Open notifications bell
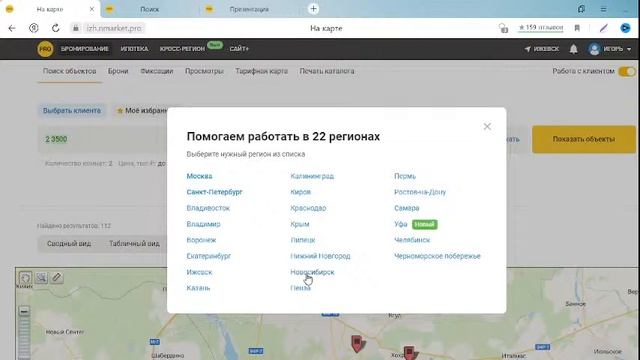 point(573,49)
